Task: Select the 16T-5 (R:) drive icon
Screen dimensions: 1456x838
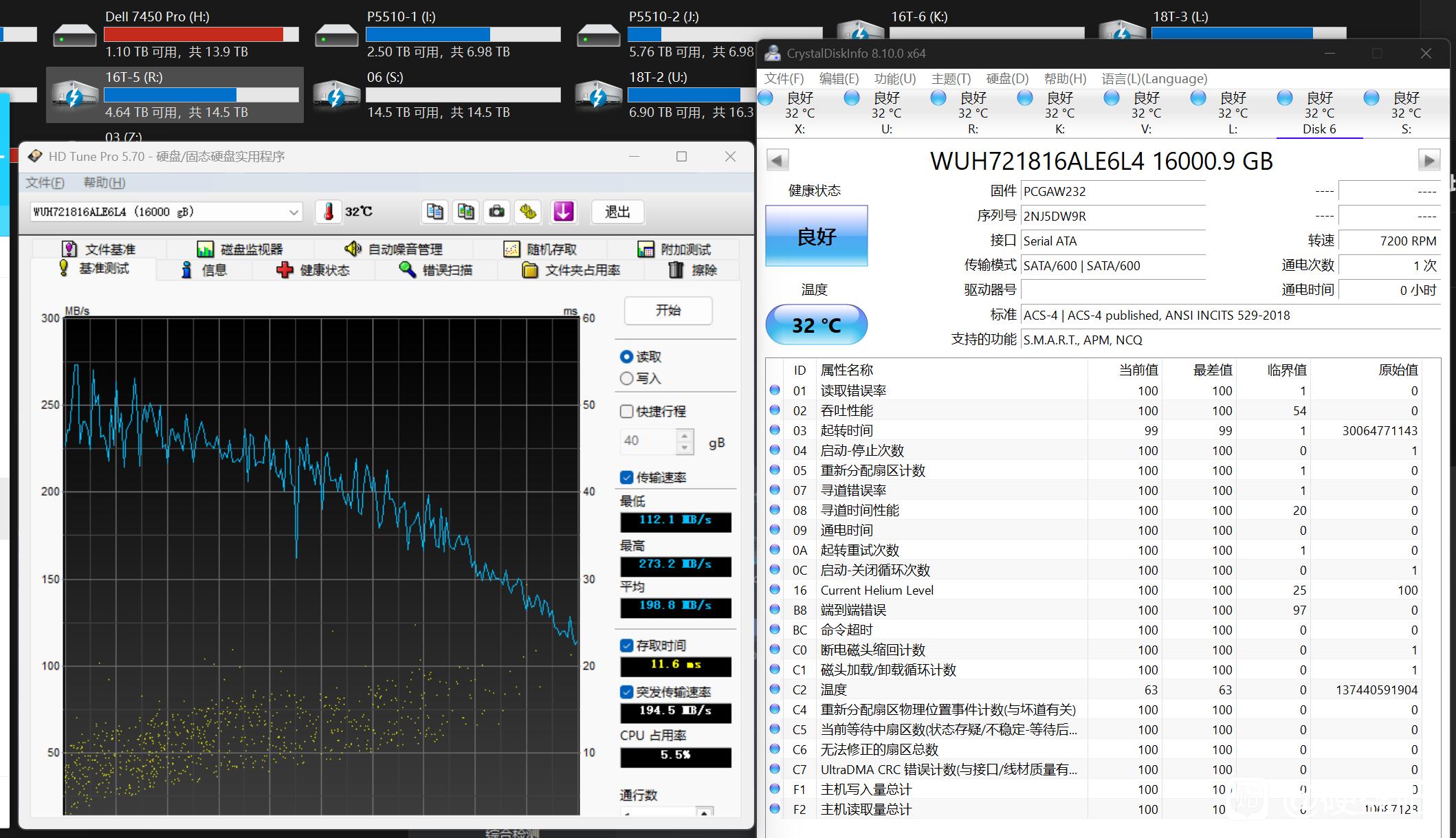Action: (74, 96)
